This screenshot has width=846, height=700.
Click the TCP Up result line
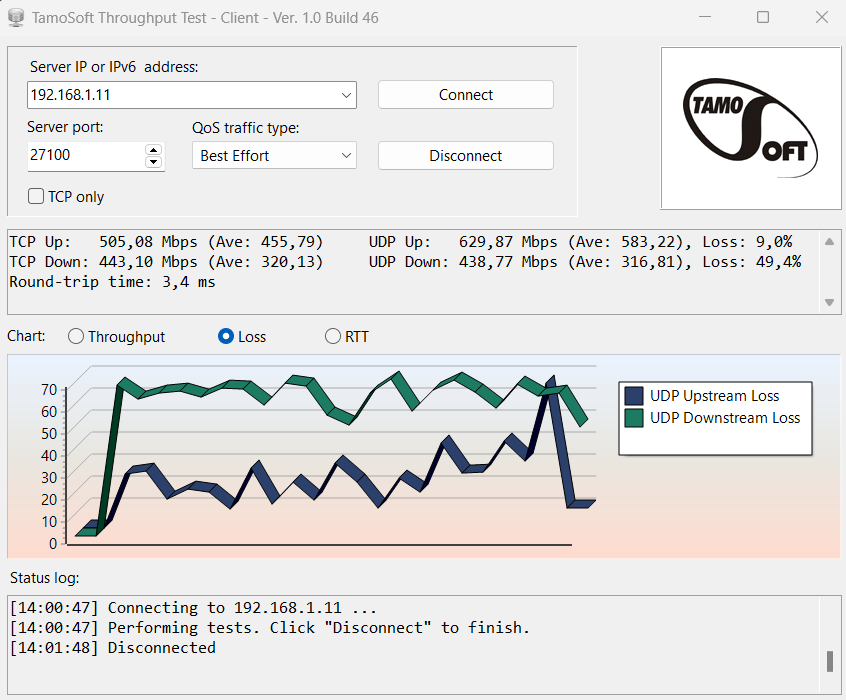[166, 242]
